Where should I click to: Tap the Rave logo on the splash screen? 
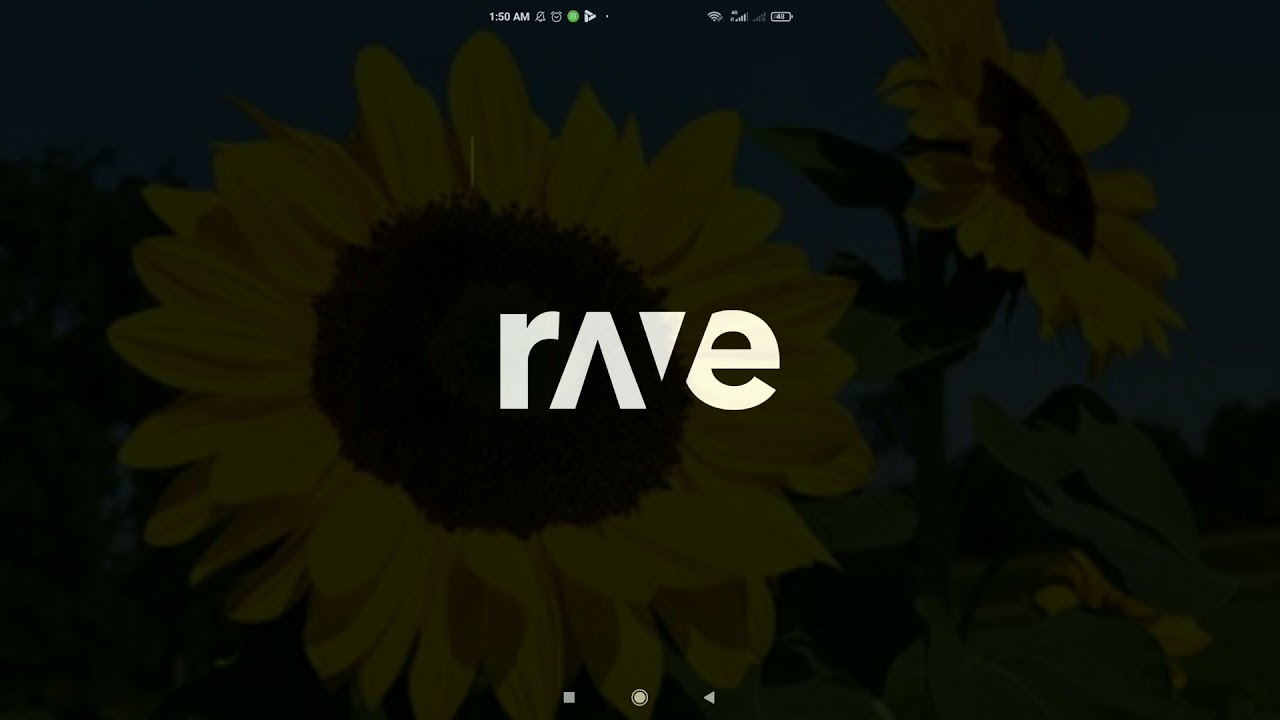click(x=639, y=361)
